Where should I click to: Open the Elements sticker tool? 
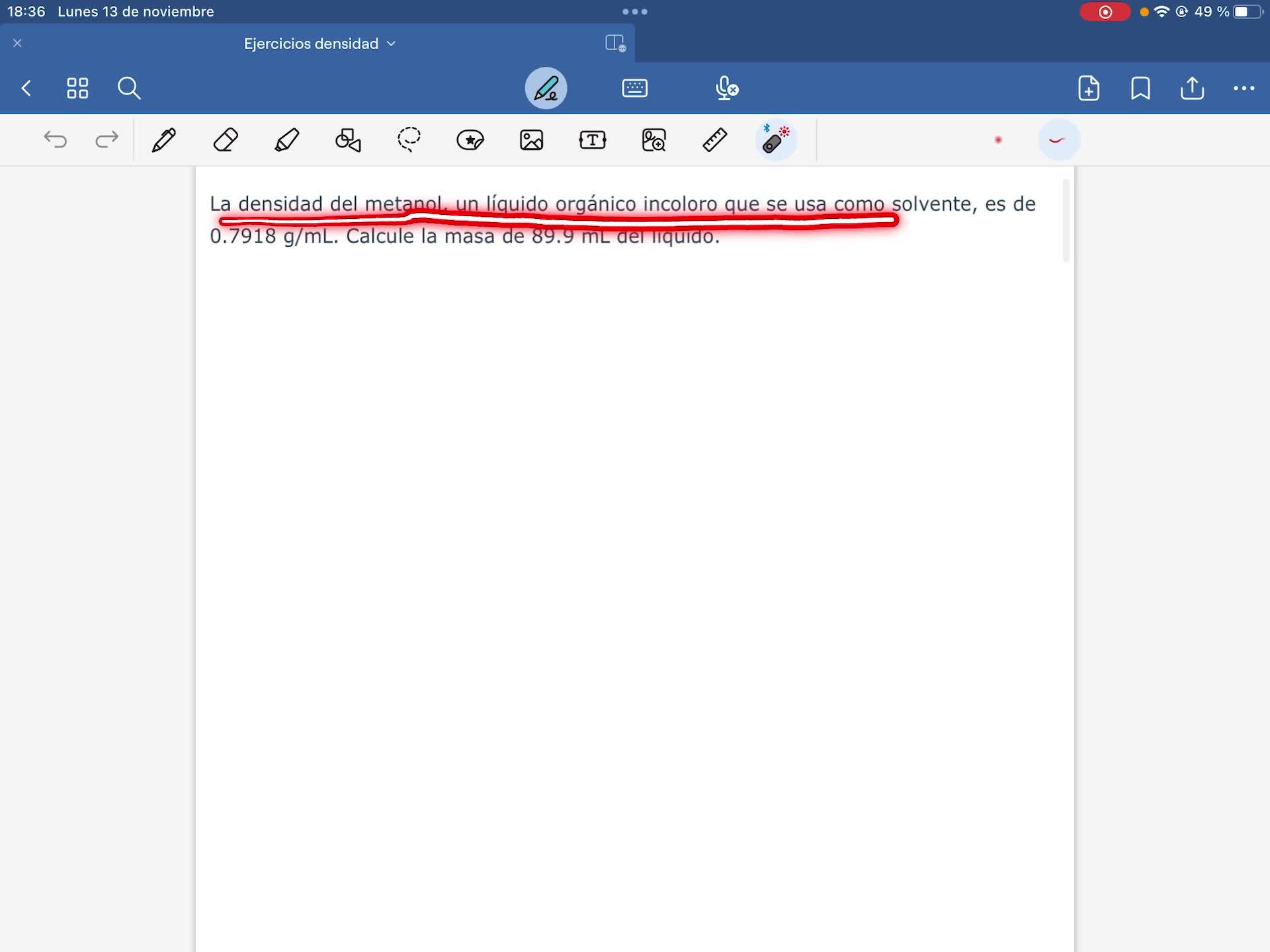(x=470, y=140)
